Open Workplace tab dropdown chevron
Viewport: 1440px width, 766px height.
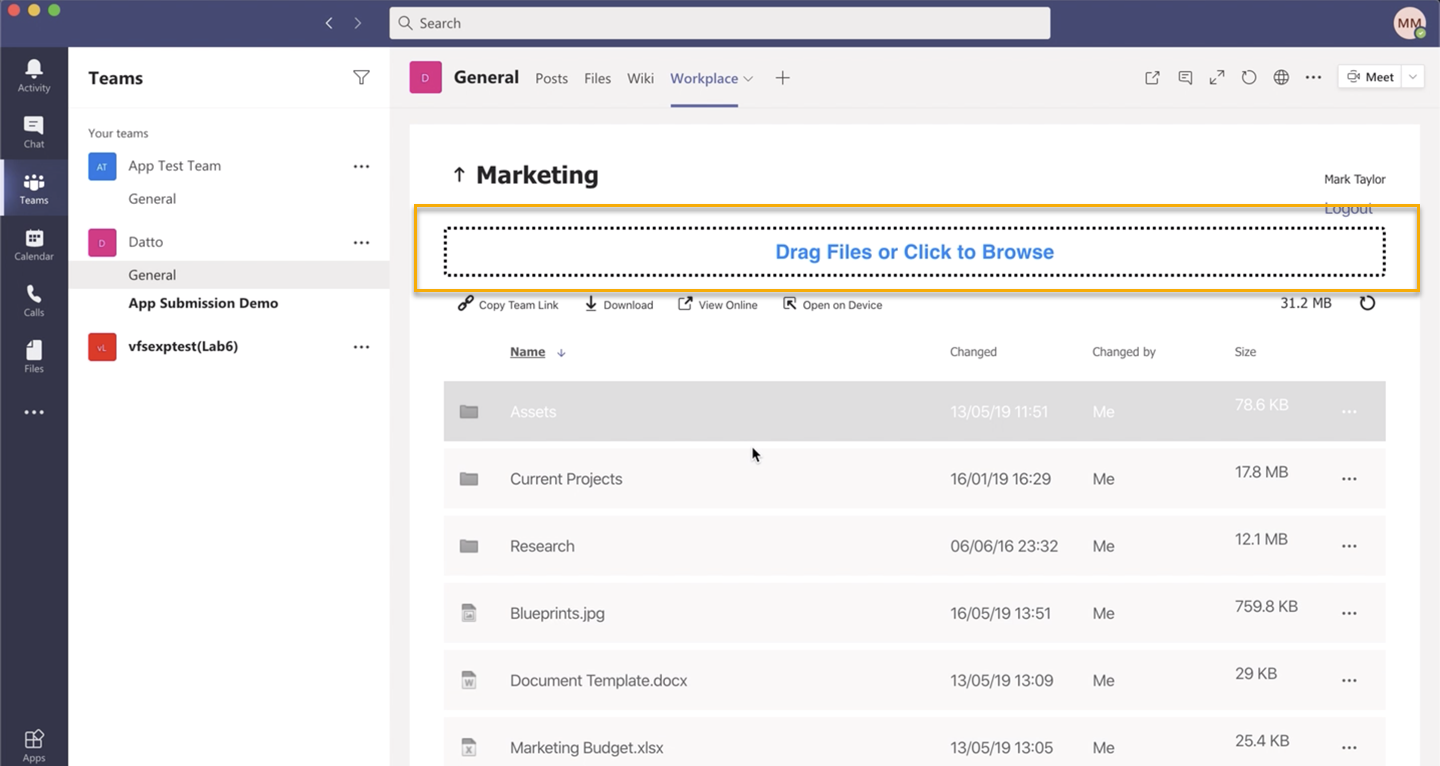[748, 79]
